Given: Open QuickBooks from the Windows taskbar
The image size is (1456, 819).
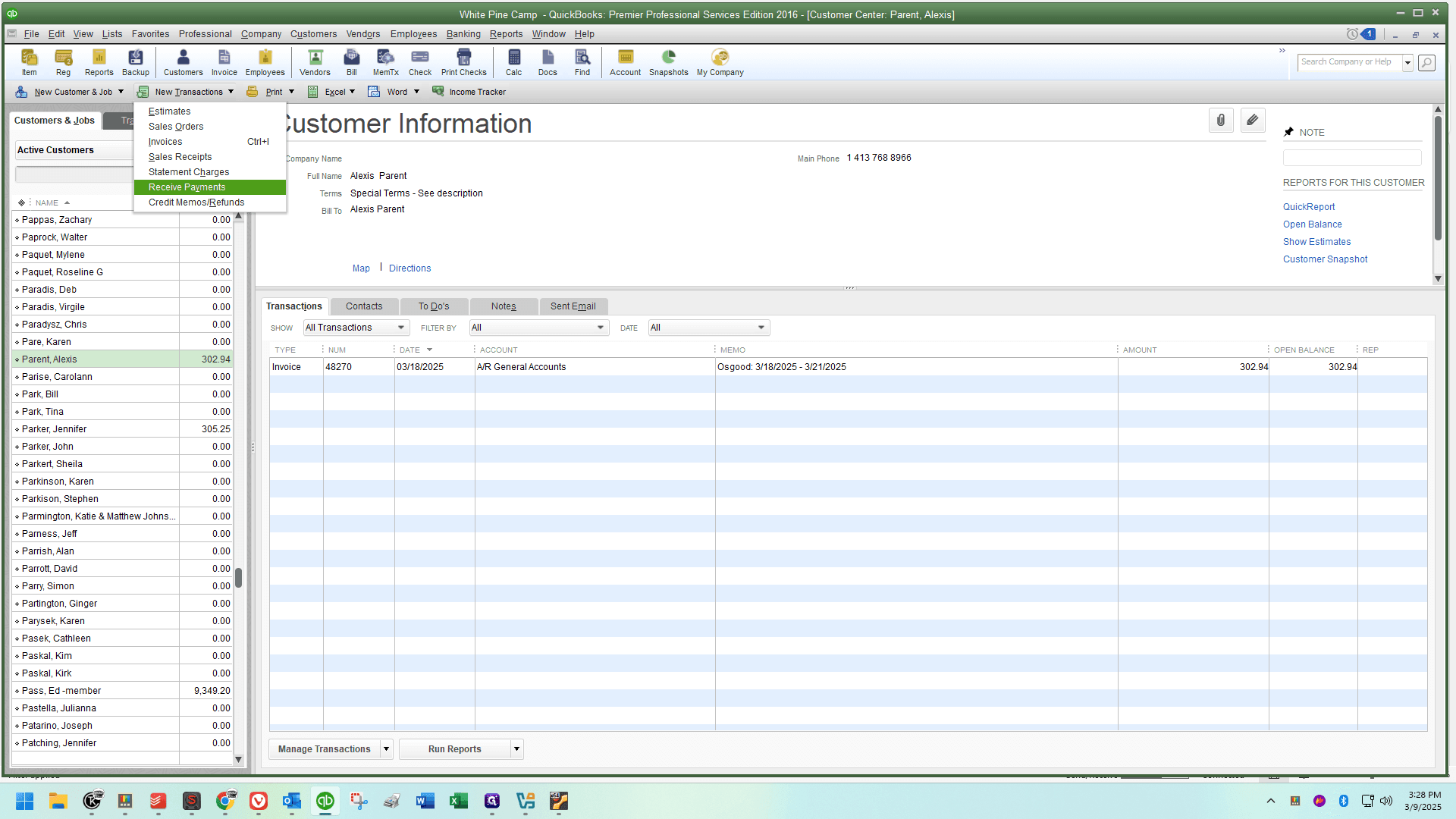Looking at the screenshot, I should click(x=325, y=801).
